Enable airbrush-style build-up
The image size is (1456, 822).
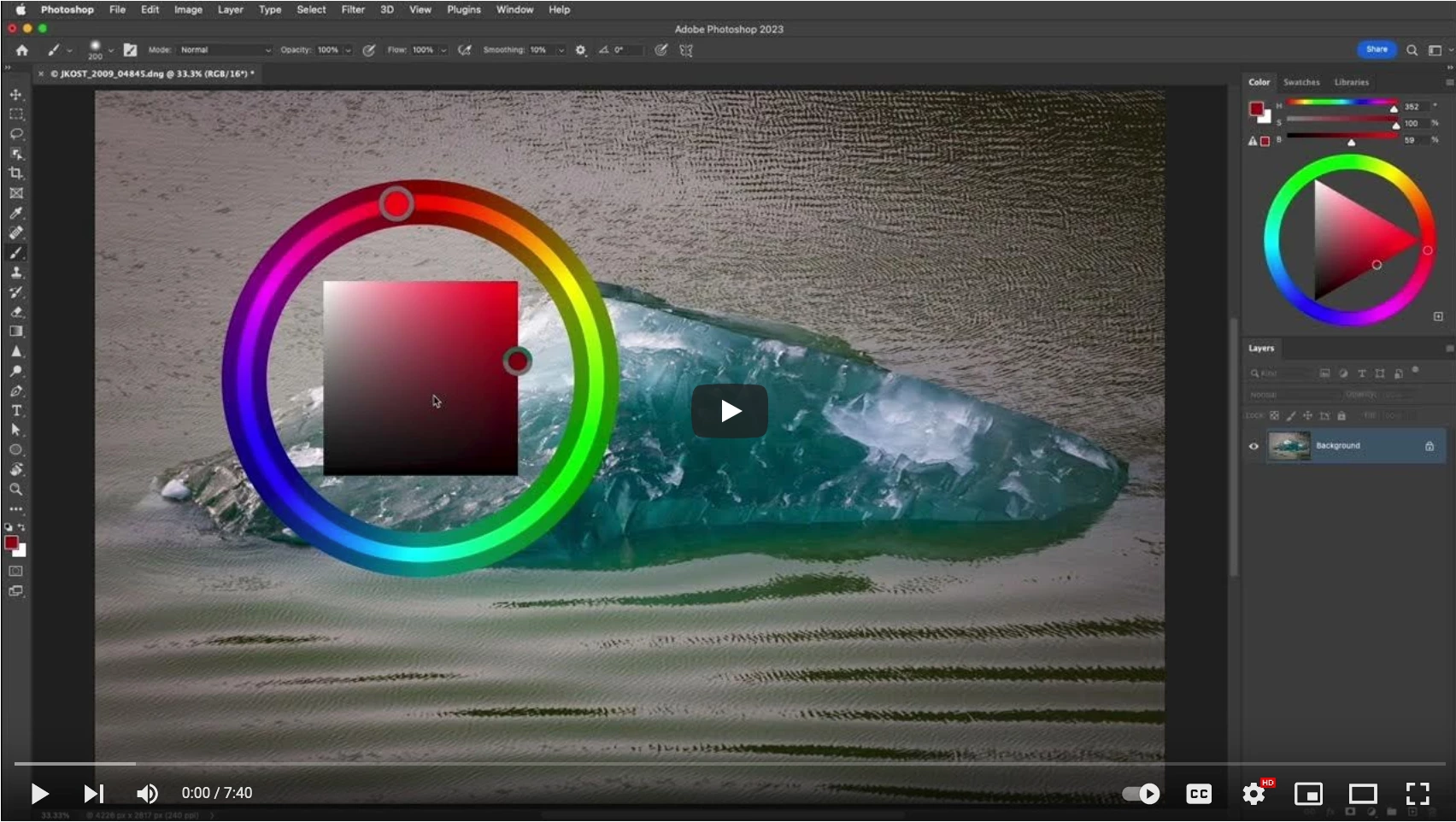pyautogui.click(x=465, y=50)
